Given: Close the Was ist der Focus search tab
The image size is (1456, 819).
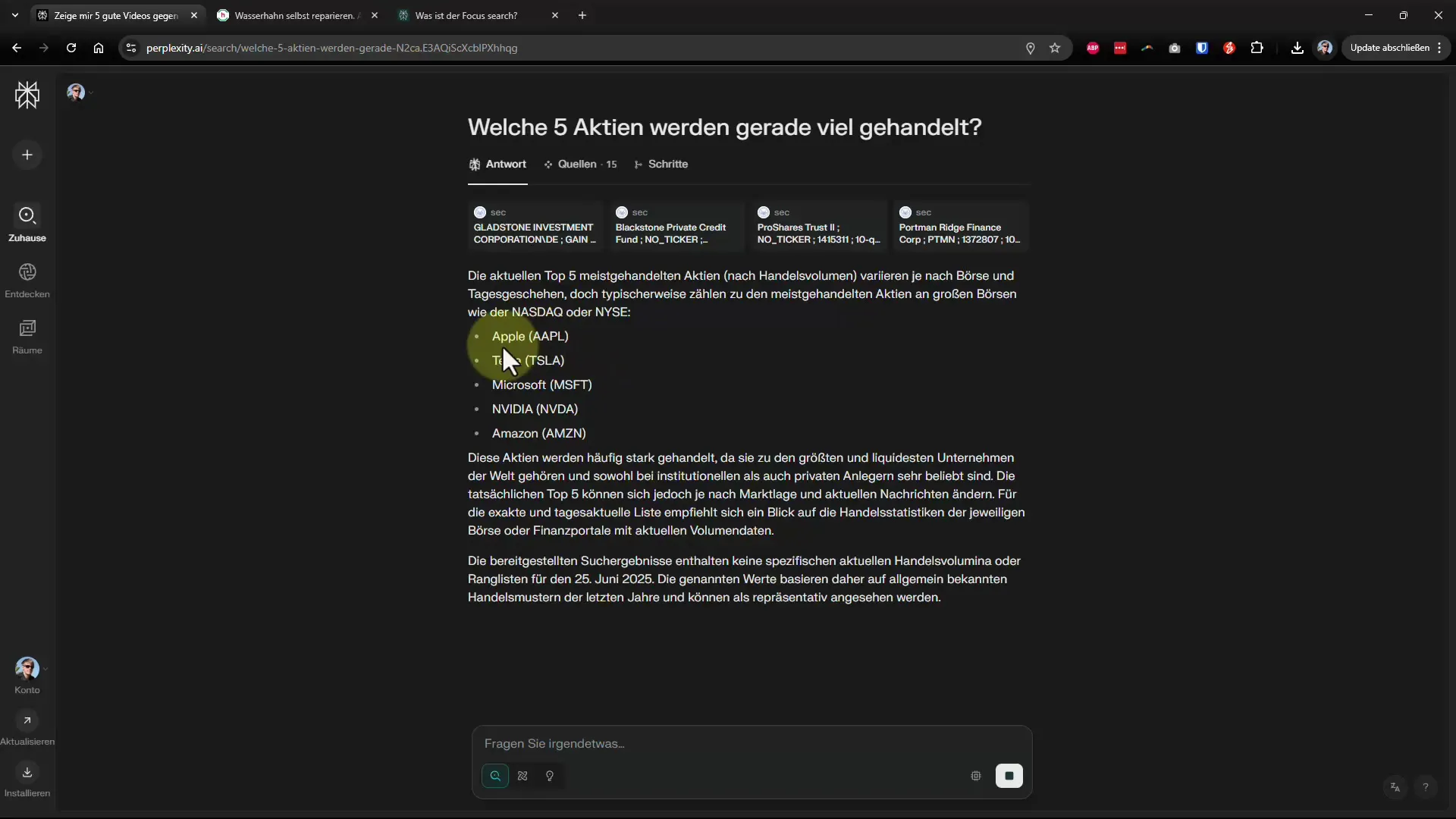Looking at the screenshot, I should coord(555,15).
